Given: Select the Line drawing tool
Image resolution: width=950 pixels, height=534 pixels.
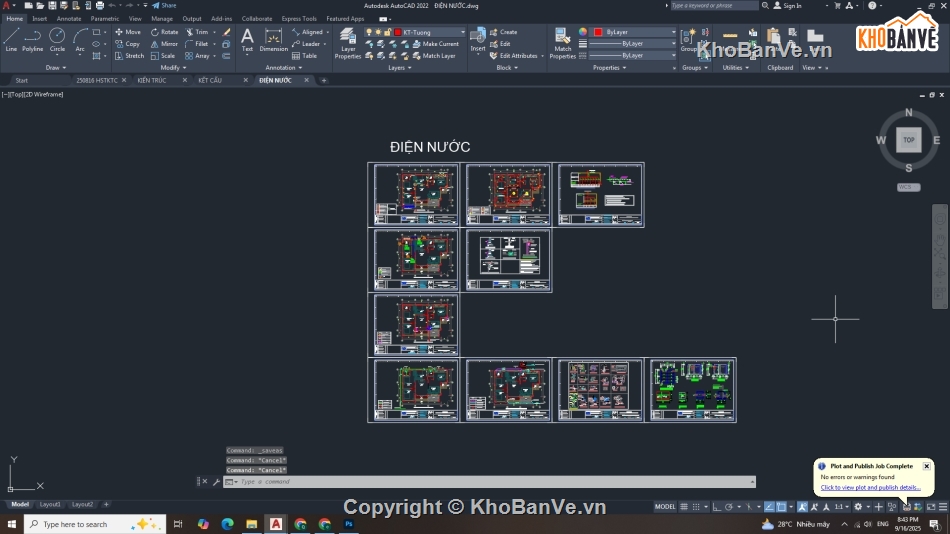Looking at the screenshot, I should (11, 38).
